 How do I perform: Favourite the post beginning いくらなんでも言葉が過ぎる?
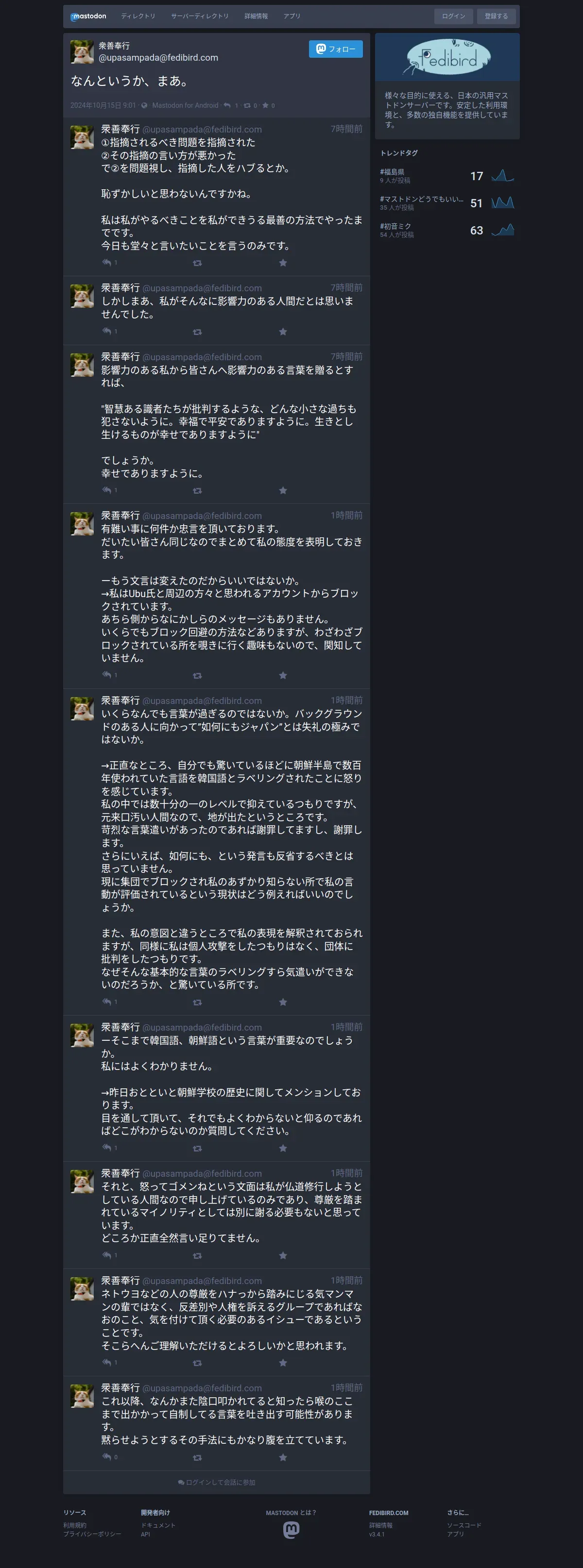(x=283, y=1001)
